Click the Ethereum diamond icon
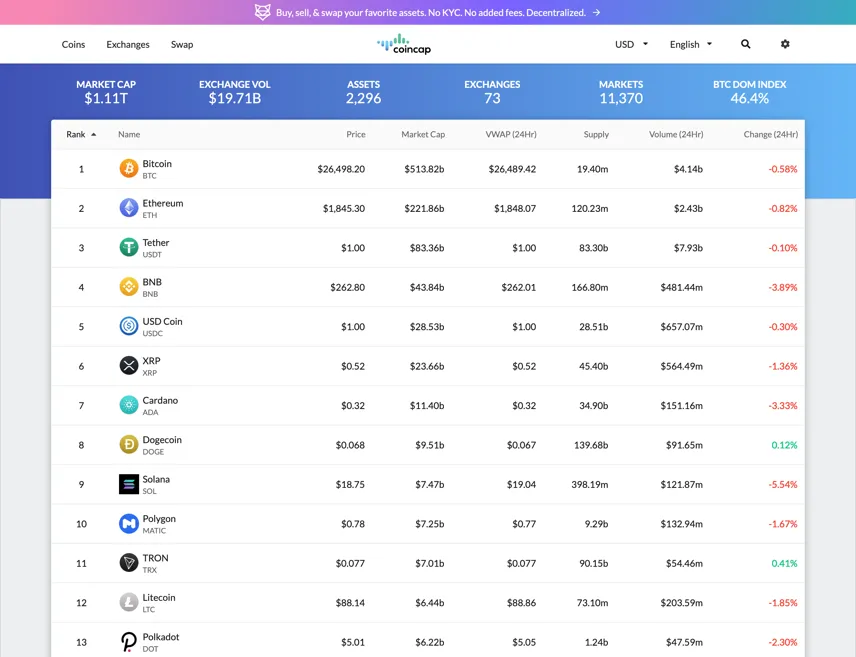 129,208
